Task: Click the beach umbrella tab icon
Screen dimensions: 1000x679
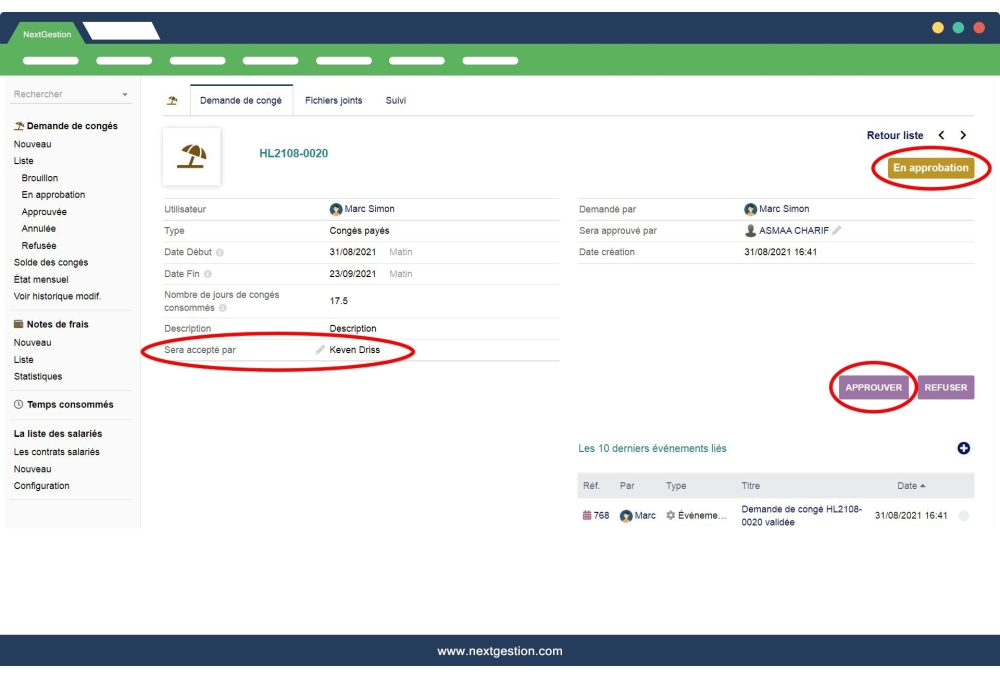Action: (x=172, y=101)
